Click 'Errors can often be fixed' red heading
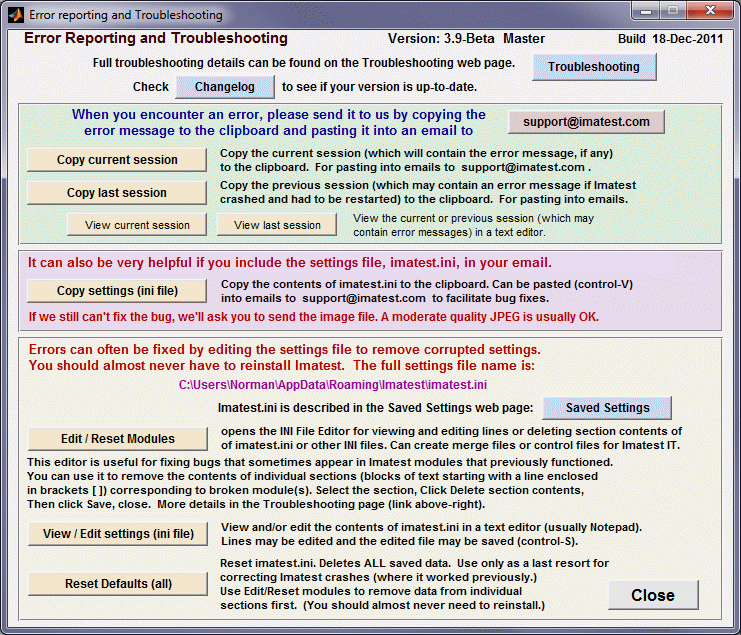Viewport: 741px width, 635px height. pyautogui.click(x=284, y=358)
